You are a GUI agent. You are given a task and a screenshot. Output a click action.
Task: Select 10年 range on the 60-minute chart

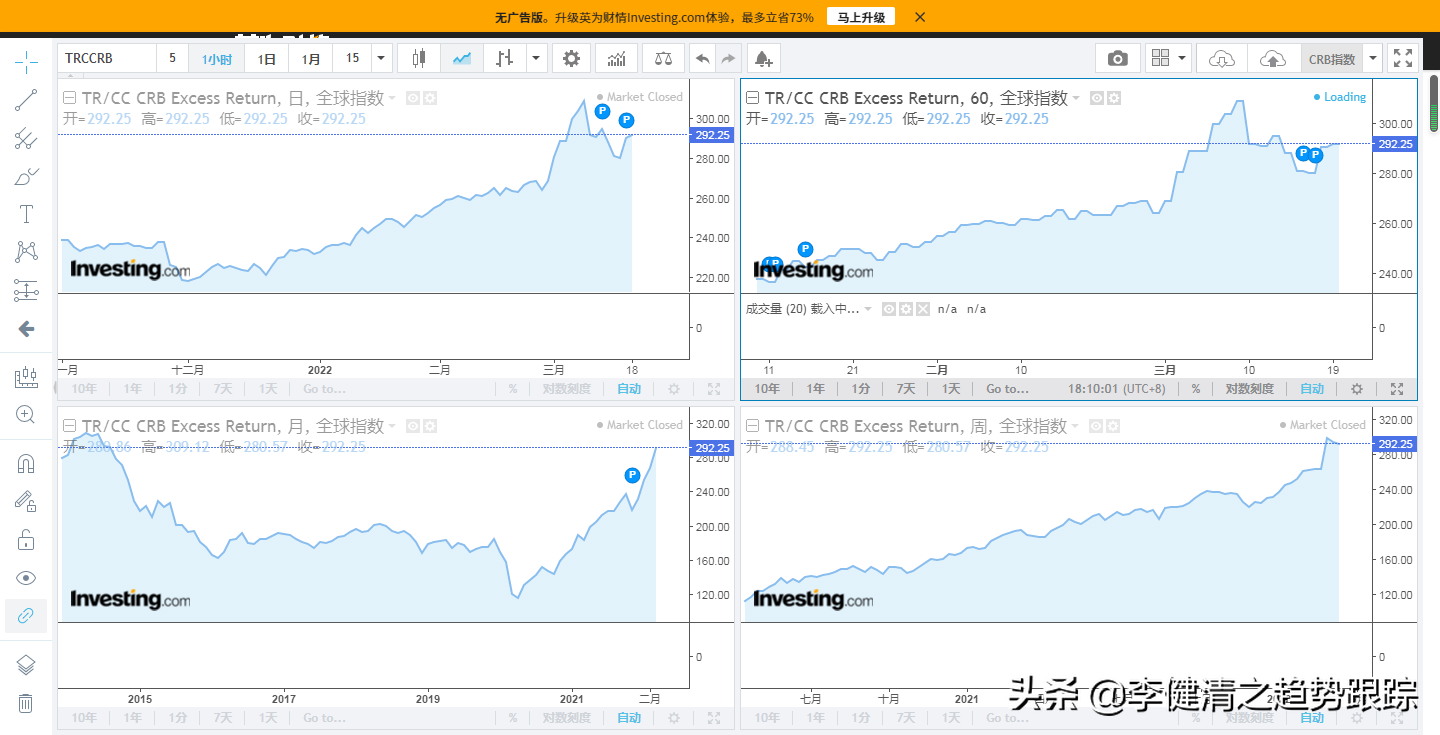click(x=767, y=389)
